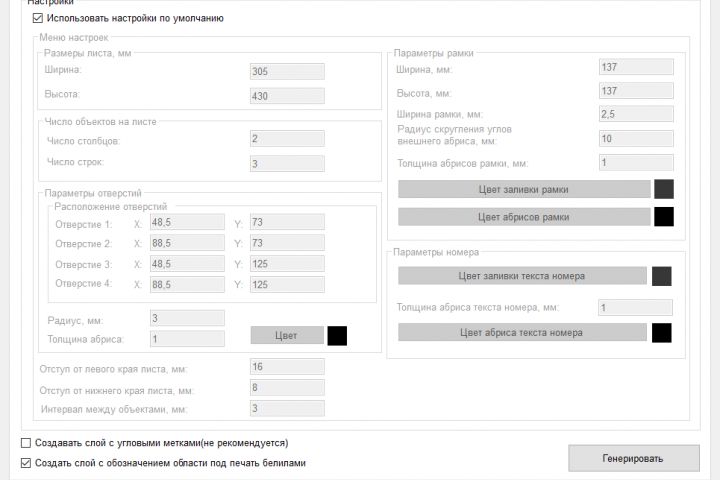720x480 pixels.
Task: Click black swatch beside 'Цвет абриса текста номера'
Action: (661, 333)
